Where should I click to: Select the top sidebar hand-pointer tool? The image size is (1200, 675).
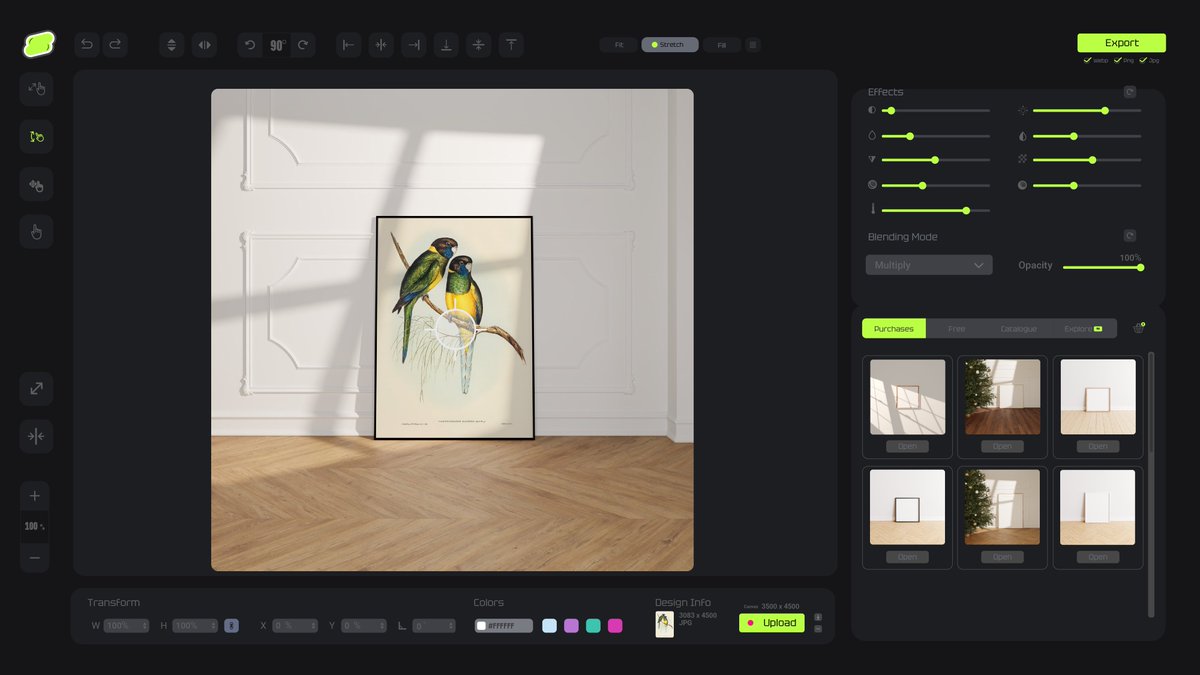[x=37, y=89]
